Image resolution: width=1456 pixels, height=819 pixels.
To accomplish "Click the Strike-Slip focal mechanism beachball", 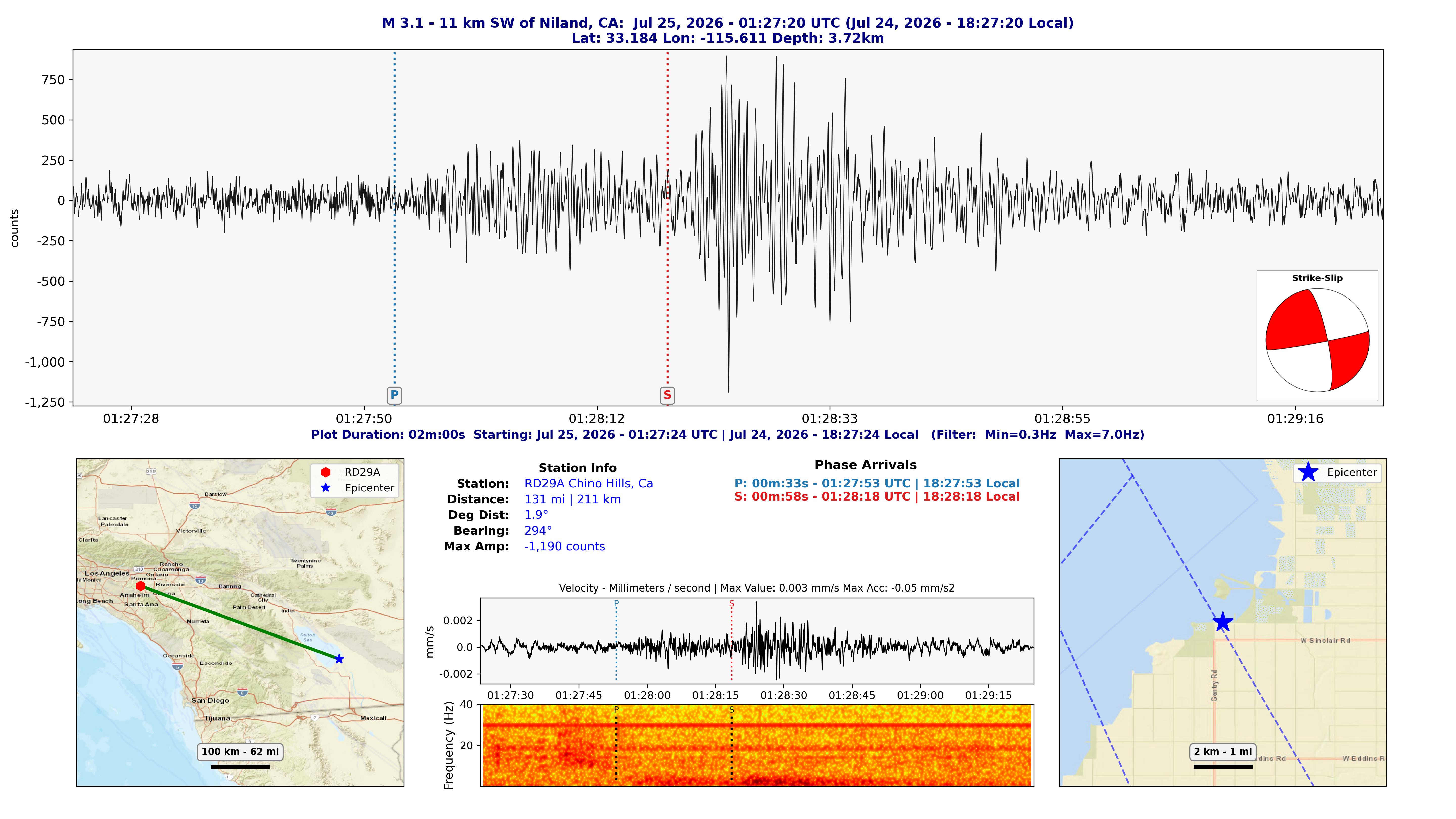I will tap(1317, 340).
